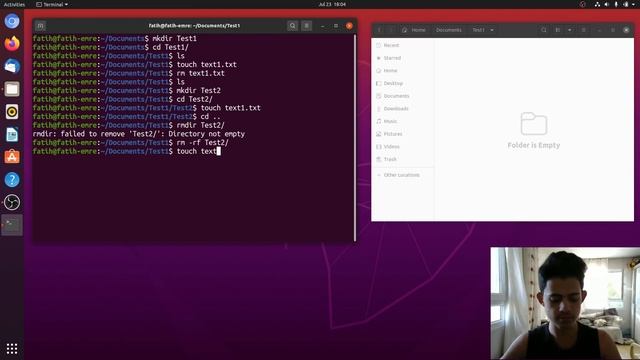Open LibreOffice Writer from the dock
This screenshot has width=640, height=360.
pyautogui.click(x=12, y=134)
